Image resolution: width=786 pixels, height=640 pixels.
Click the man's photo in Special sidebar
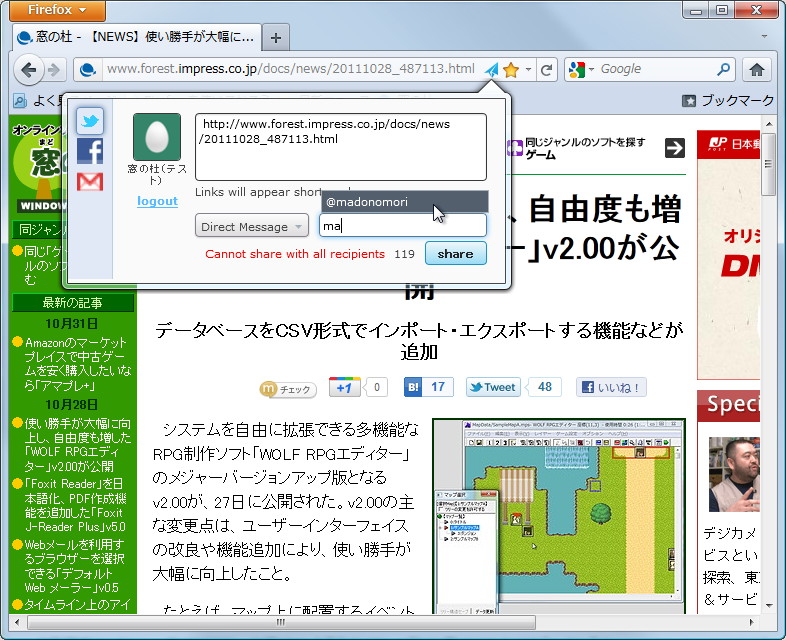click(734, 474)
